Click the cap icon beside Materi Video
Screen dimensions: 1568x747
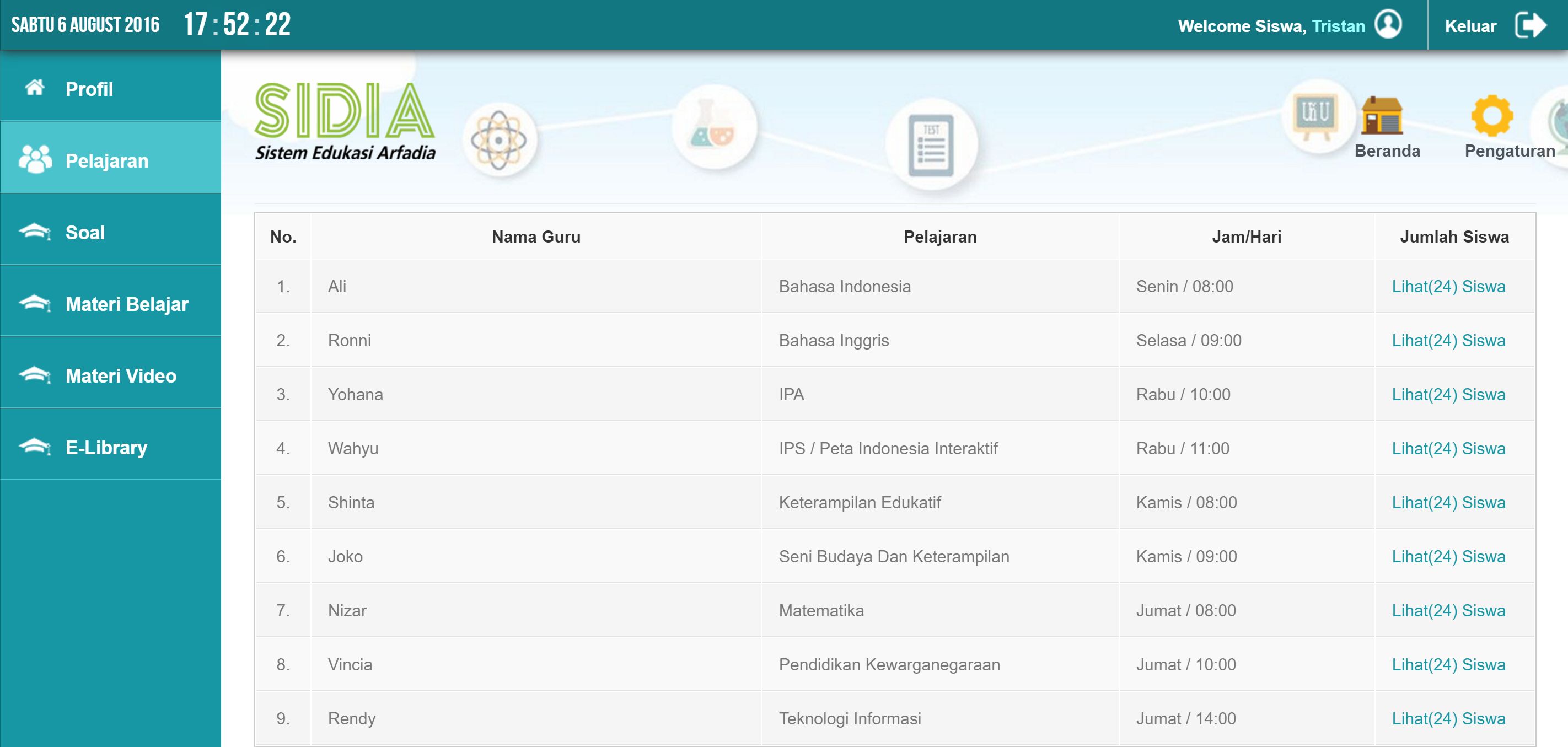(35, 375)
